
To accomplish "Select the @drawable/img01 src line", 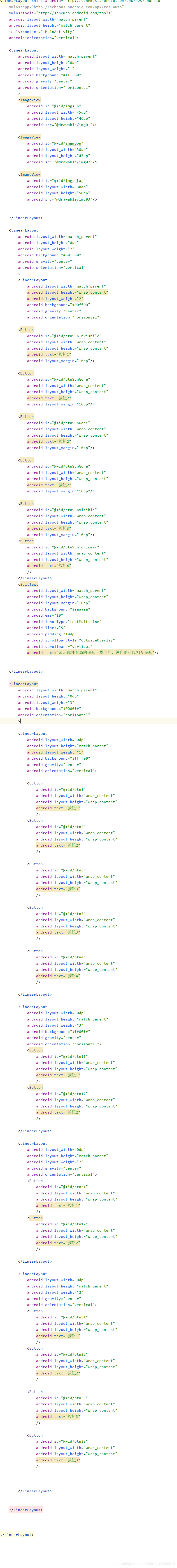I will tap(61, 125).
